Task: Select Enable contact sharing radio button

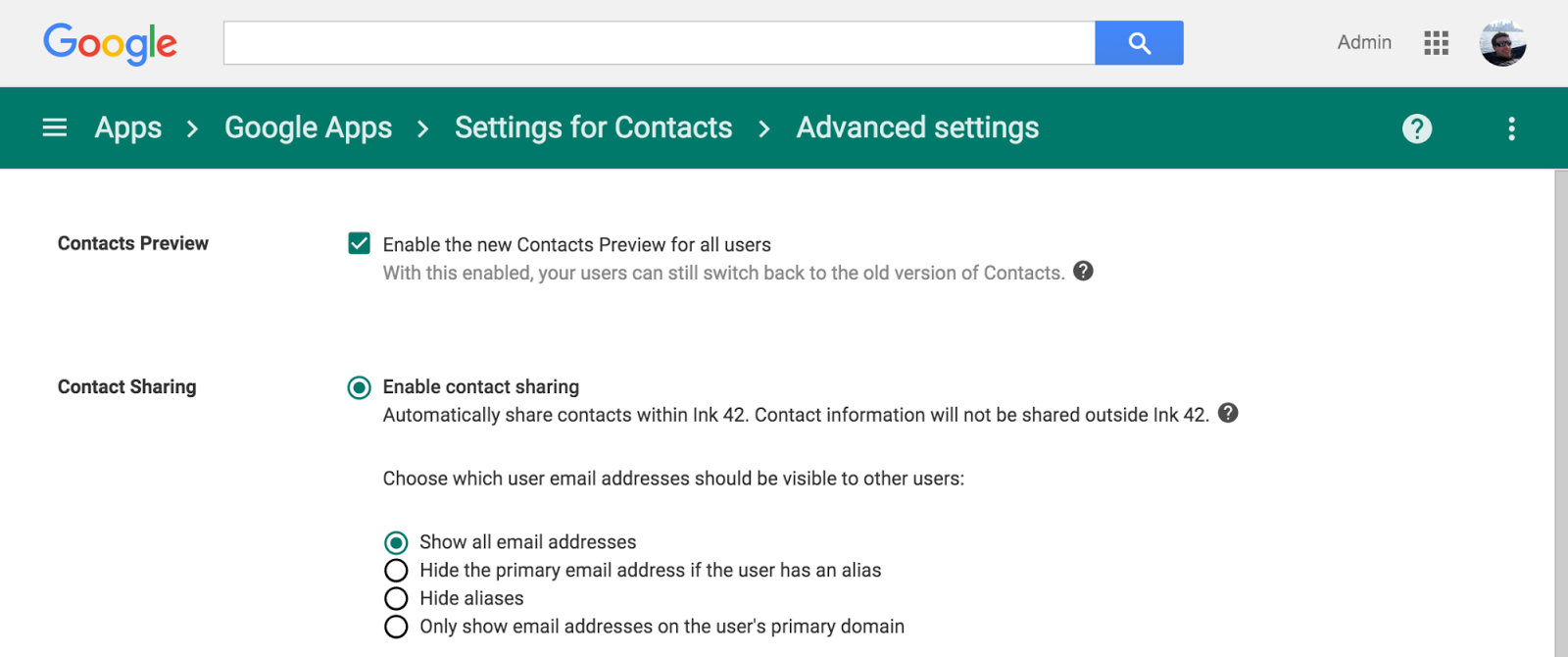Action: click(x=360, y=387)
